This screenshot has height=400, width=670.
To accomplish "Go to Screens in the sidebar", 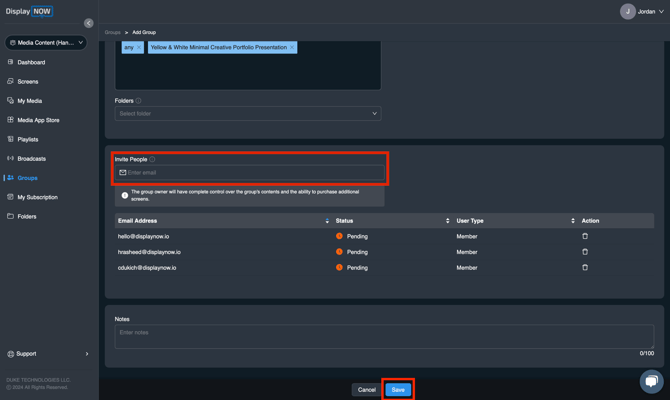I will pyautogui.click(x=28, y=82).
